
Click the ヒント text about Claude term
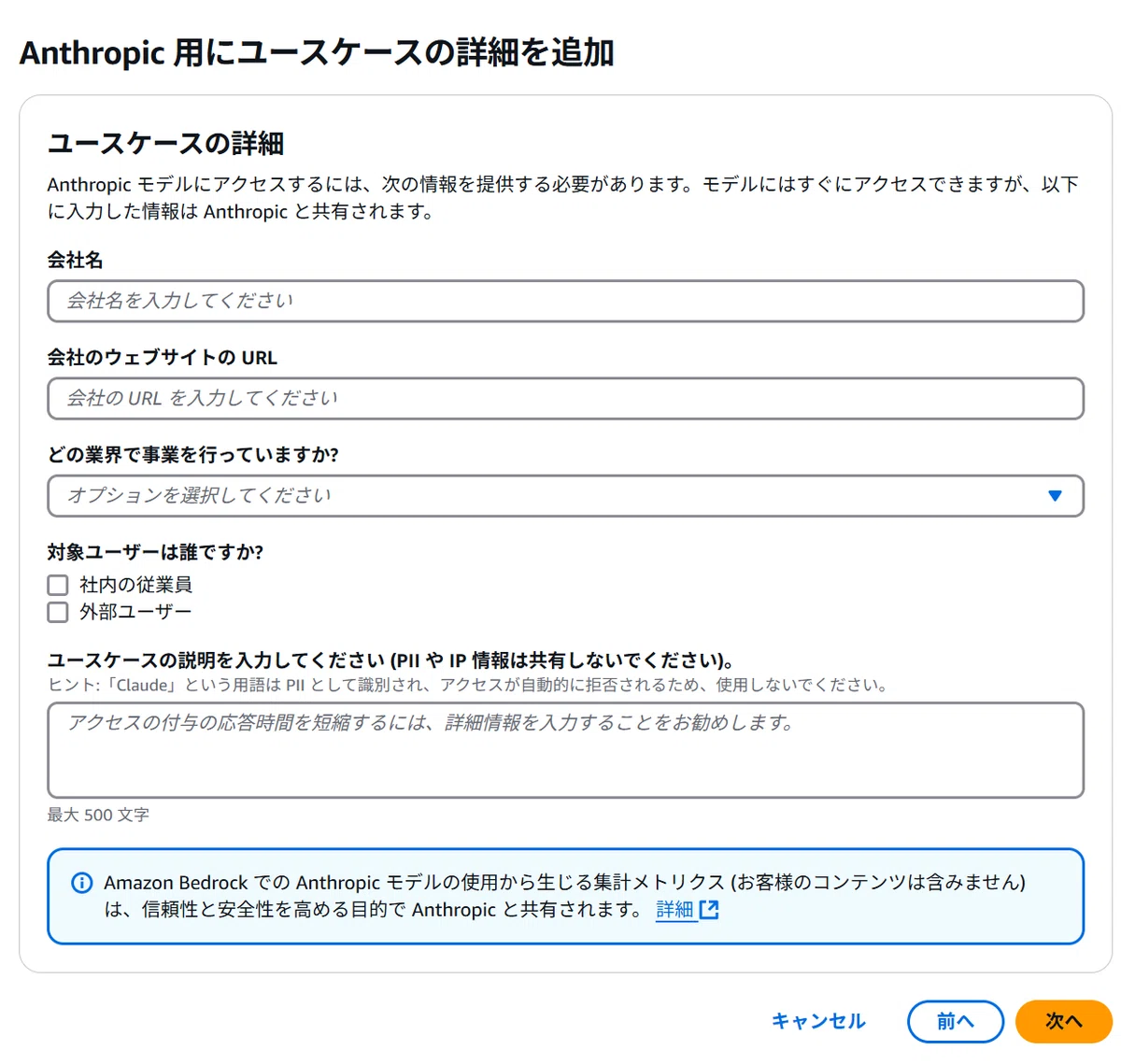467,685
